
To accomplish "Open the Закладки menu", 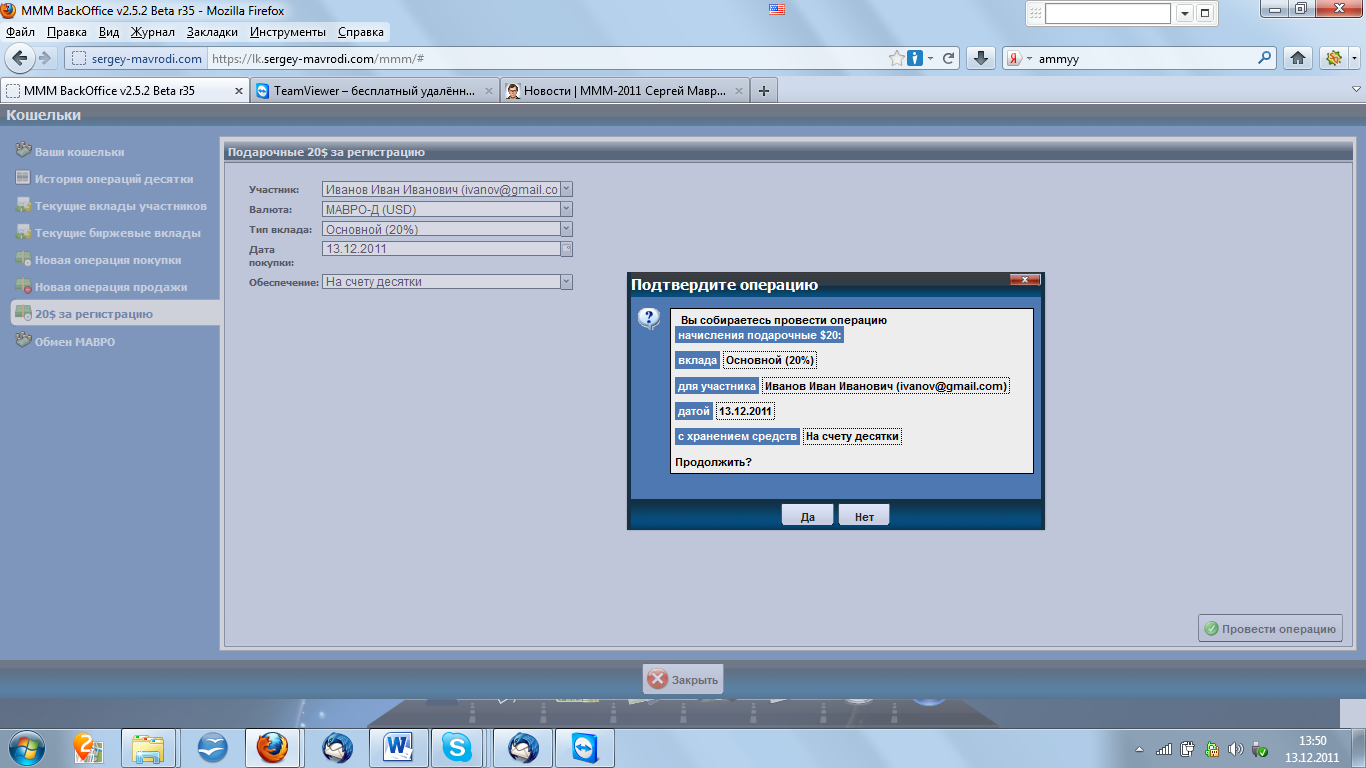I will [x=212, y=32].
